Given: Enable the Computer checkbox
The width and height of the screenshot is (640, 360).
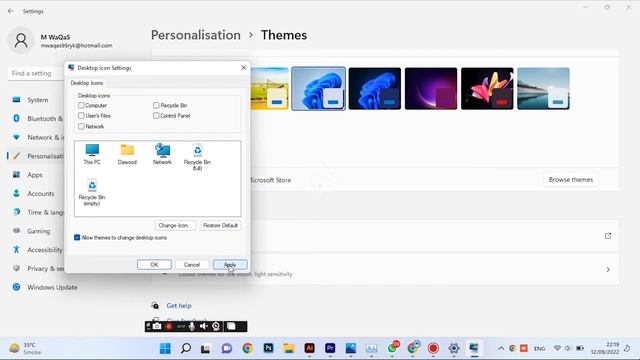Looking at the screenshot, I should click(x=81, y=105).
